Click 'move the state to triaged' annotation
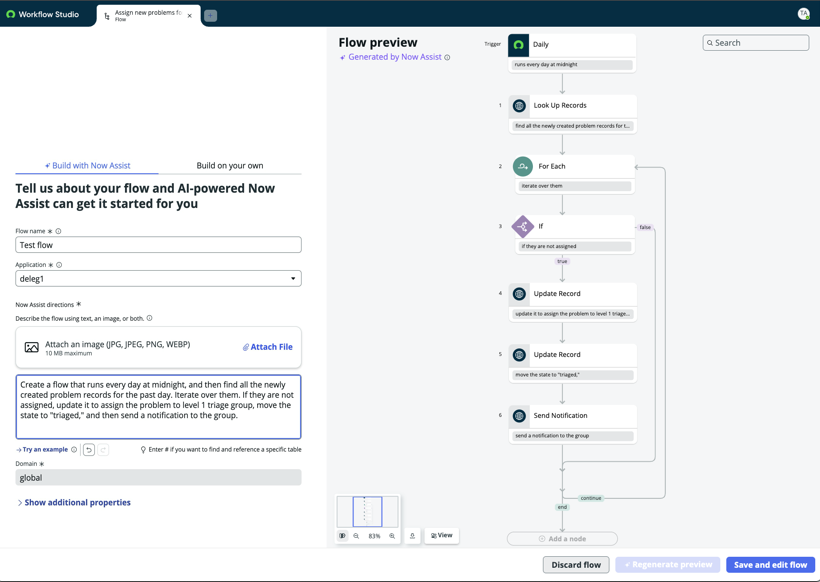Screen dimensions: 820x582 click(x=573, y=375)
